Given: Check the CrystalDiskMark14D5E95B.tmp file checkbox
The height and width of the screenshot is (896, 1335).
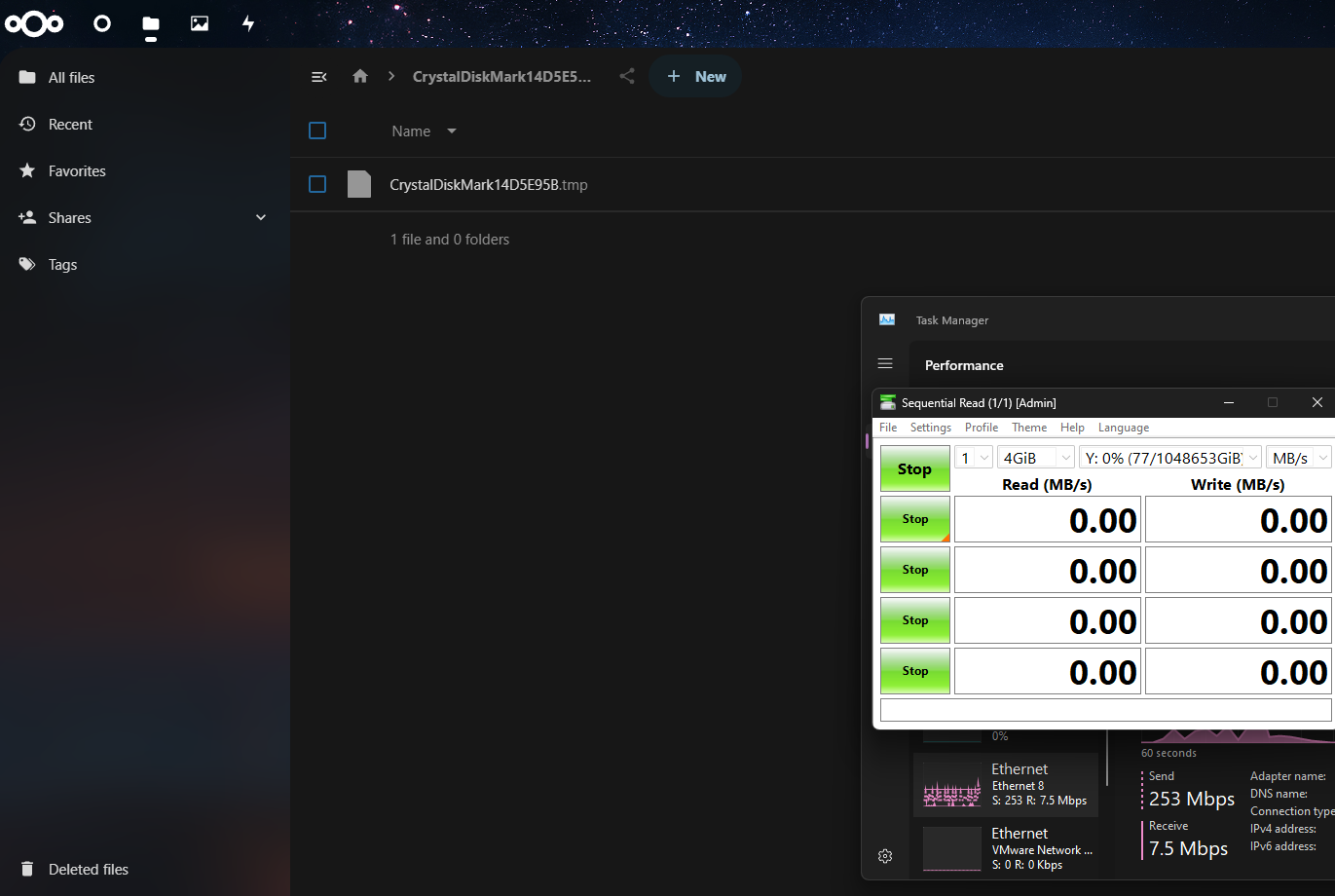Looking at the screenshot, I should 317,184.
